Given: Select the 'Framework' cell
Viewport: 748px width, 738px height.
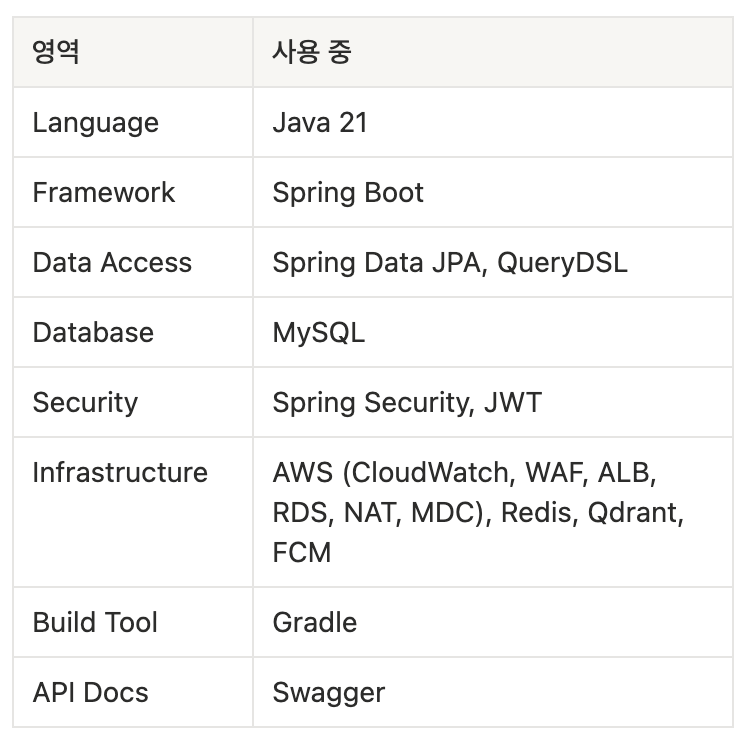Looking at the screenshot, I should click(x=133, y=192).
